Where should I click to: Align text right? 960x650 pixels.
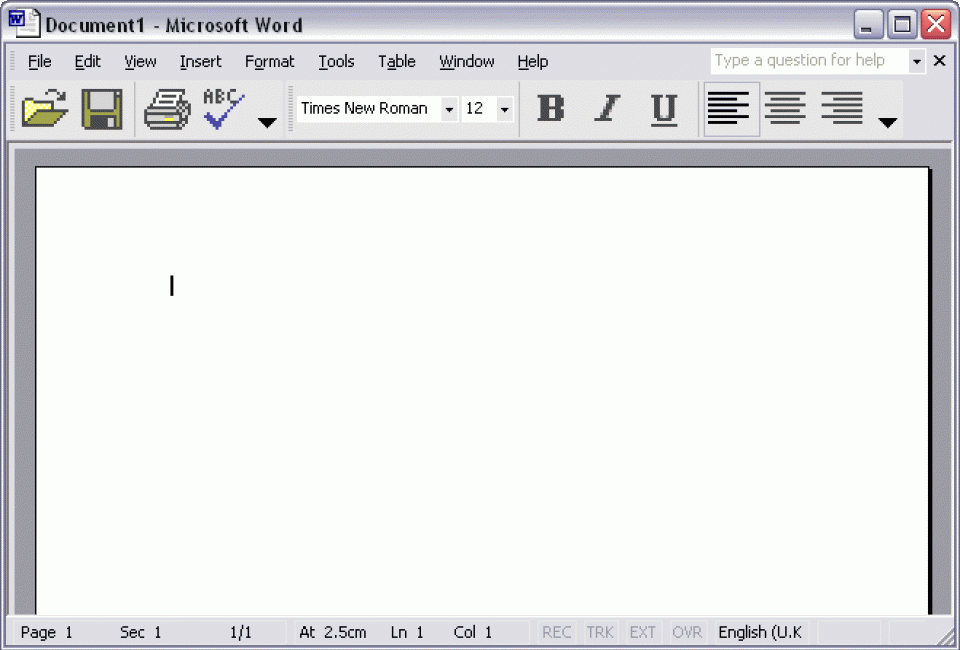841,109
